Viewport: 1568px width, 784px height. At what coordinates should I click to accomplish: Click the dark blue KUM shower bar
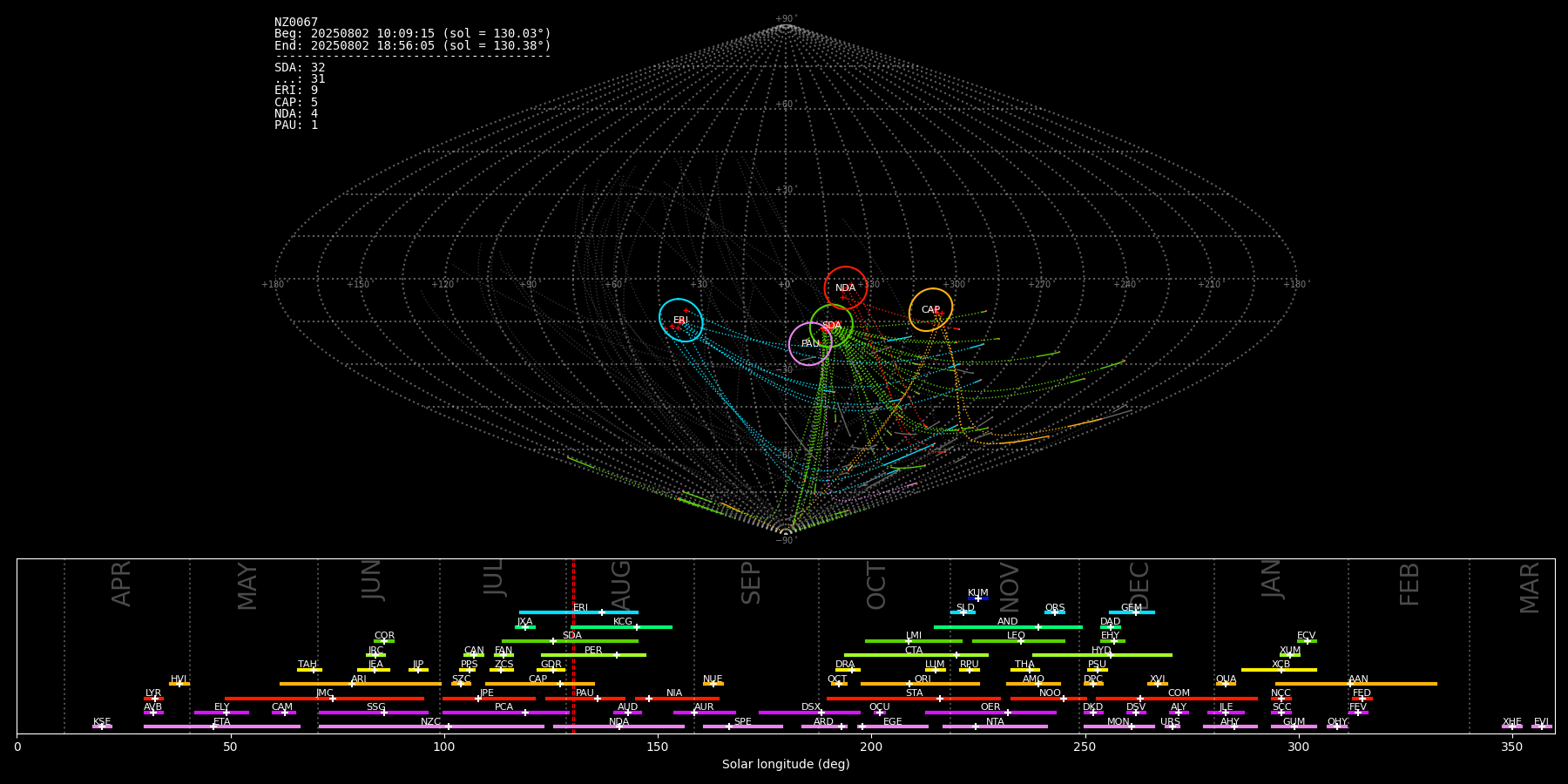tap(978, 598)
